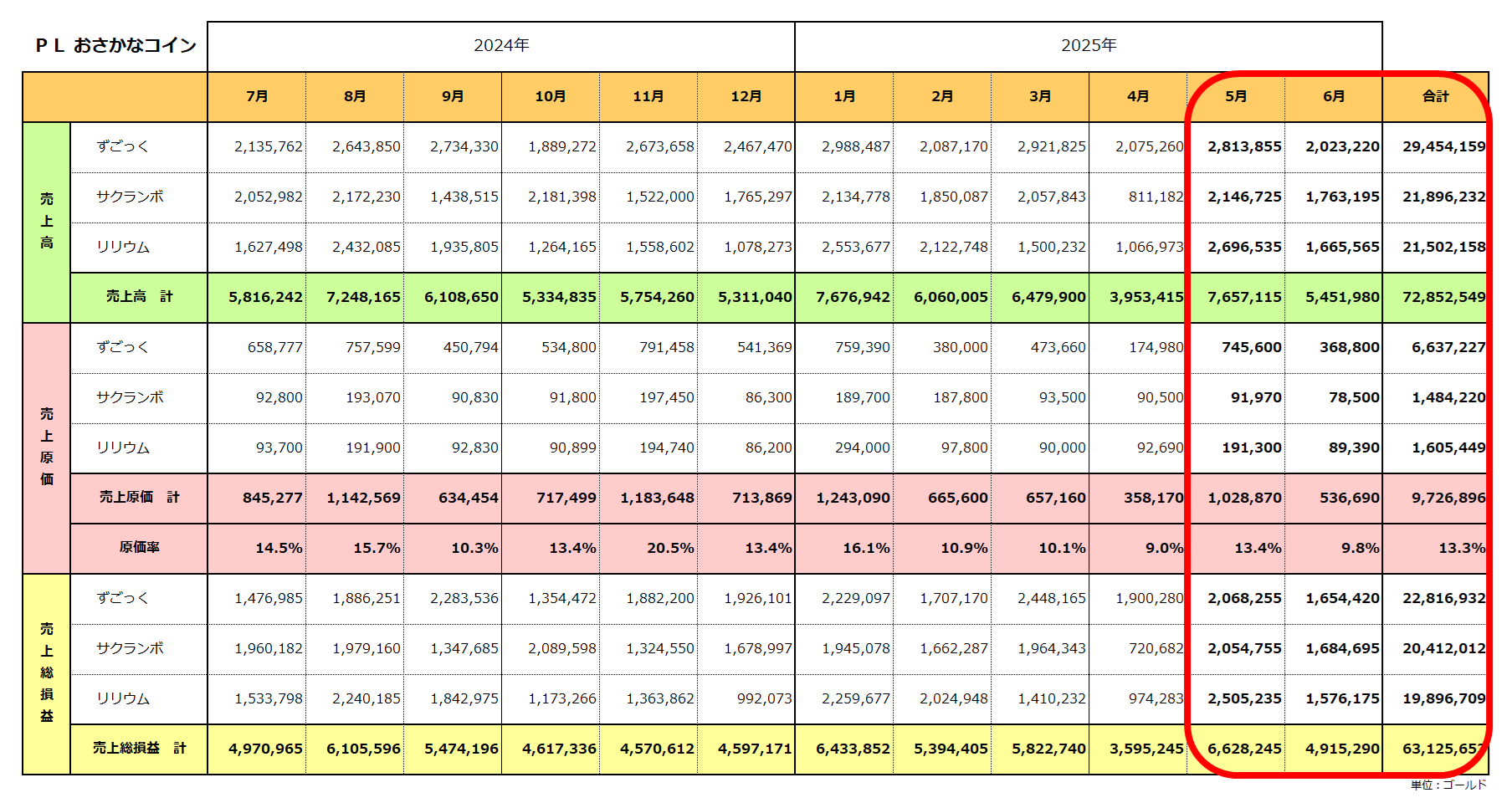The image size is (1512, 808).
Task: Click the 5月 column header
Action: 1236,96
